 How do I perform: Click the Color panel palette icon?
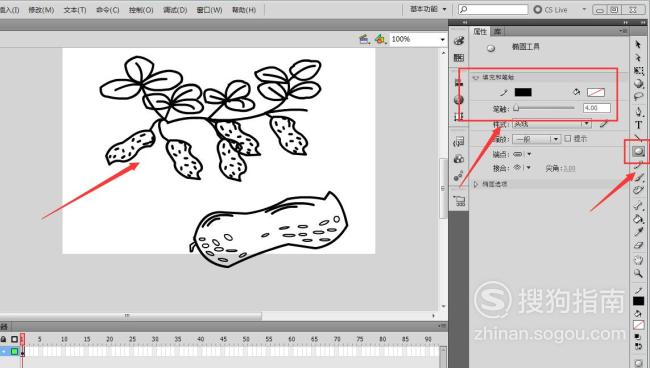click(x=458, y=41)
